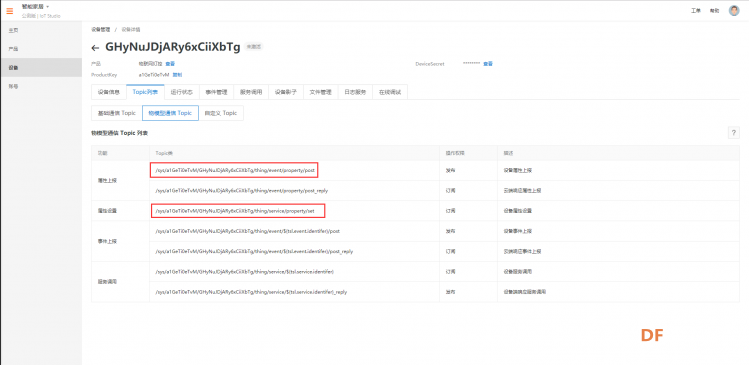Click the 未激活 status badge

254,47
